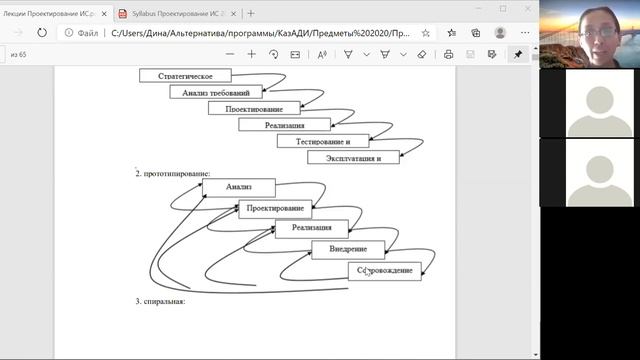The image size is (640, 360).
Task: Click the heading 2. прототипирование:
Action: tap(173, 173)
